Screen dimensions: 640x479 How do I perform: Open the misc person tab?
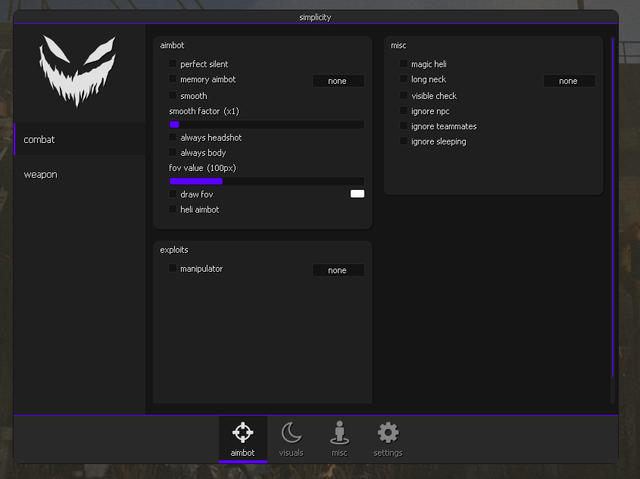340,439
